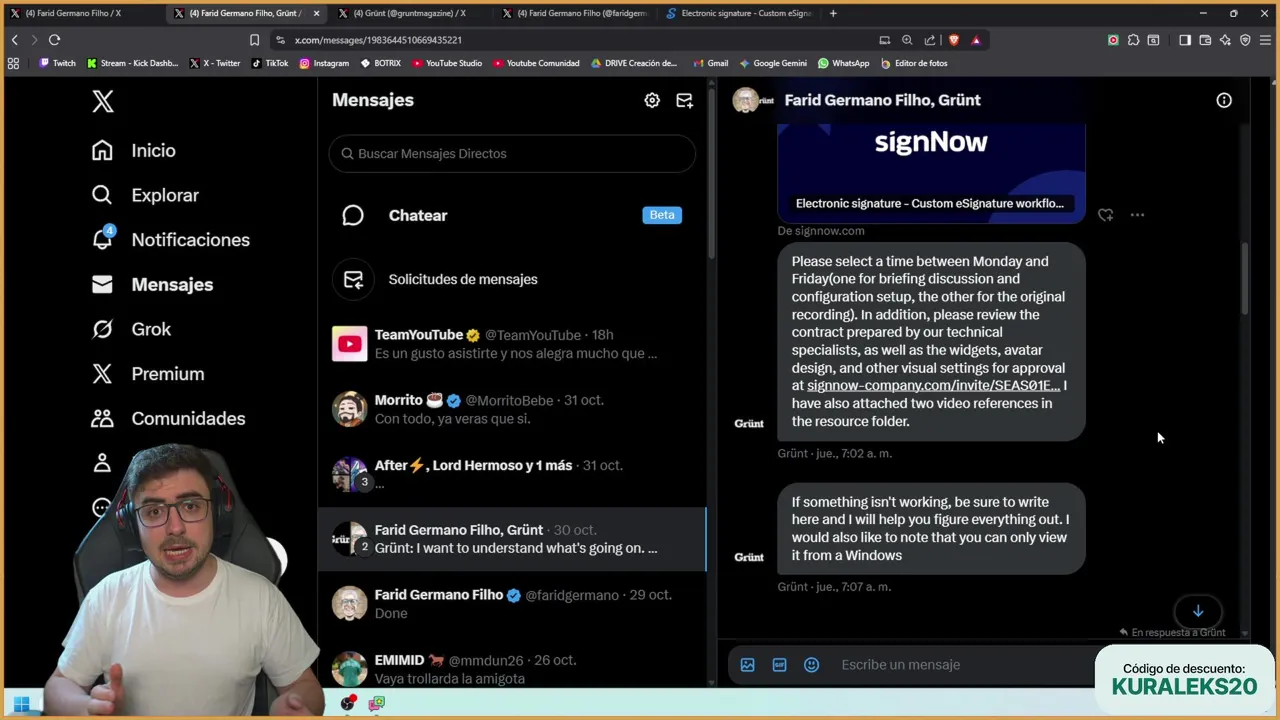Open the Brave VPN shield icon

click(x=1245, y=40)
